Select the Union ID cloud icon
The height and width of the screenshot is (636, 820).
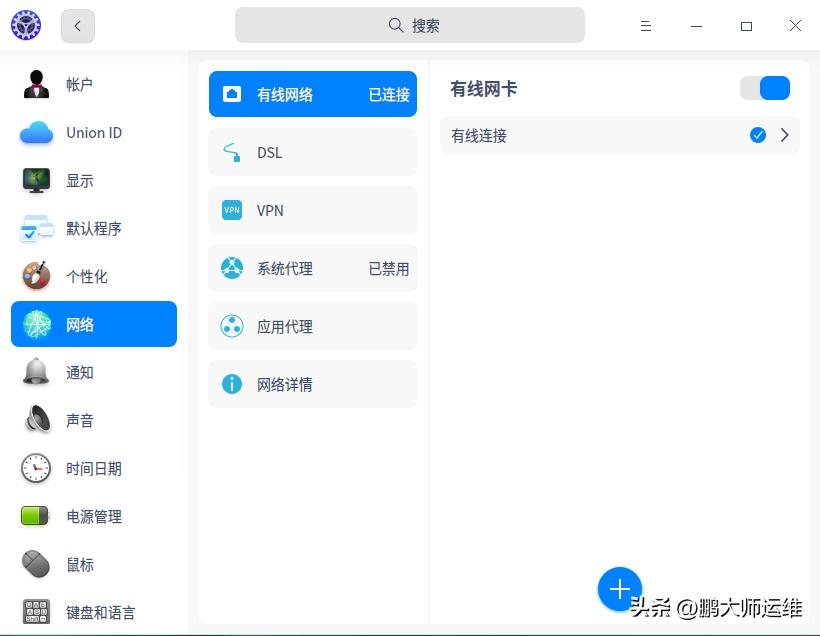point(36,132)
